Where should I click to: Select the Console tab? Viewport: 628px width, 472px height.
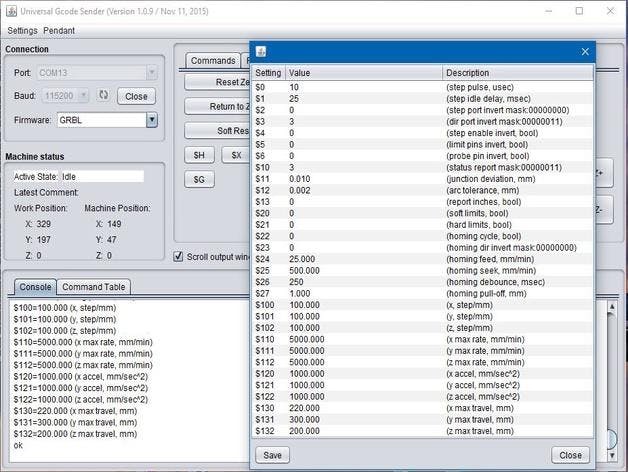[35, 287]
